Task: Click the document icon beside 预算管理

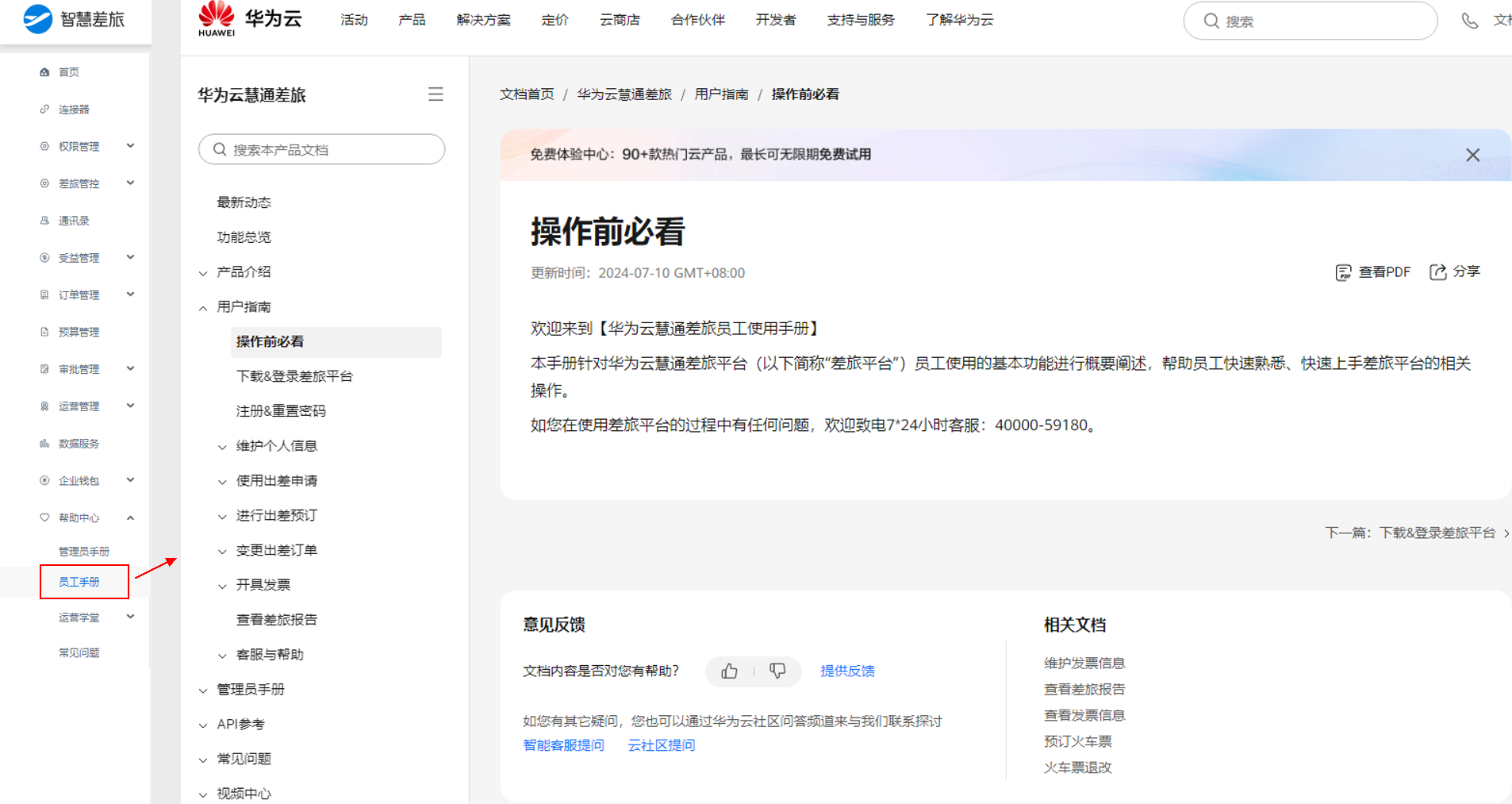Action: pyautogui.click(x=44, y=332)
